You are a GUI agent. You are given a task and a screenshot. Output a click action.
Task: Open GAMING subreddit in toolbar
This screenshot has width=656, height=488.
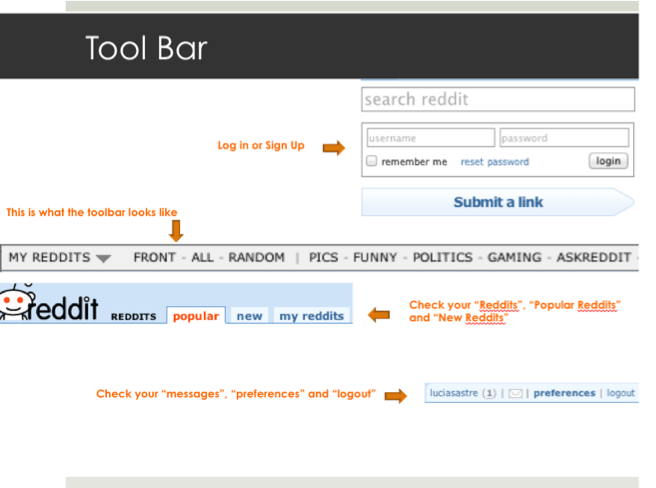[x=515, y=257]
